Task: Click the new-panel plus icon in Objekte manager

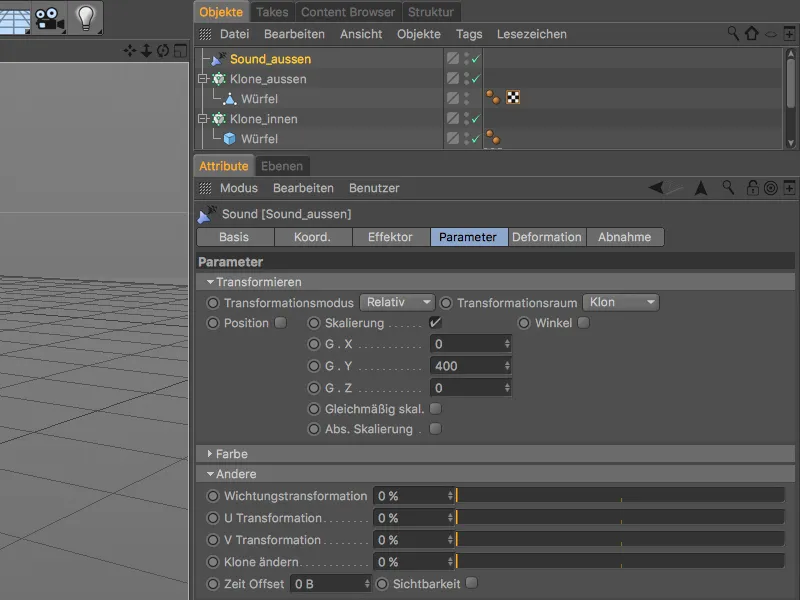Action: coord(789,34)
